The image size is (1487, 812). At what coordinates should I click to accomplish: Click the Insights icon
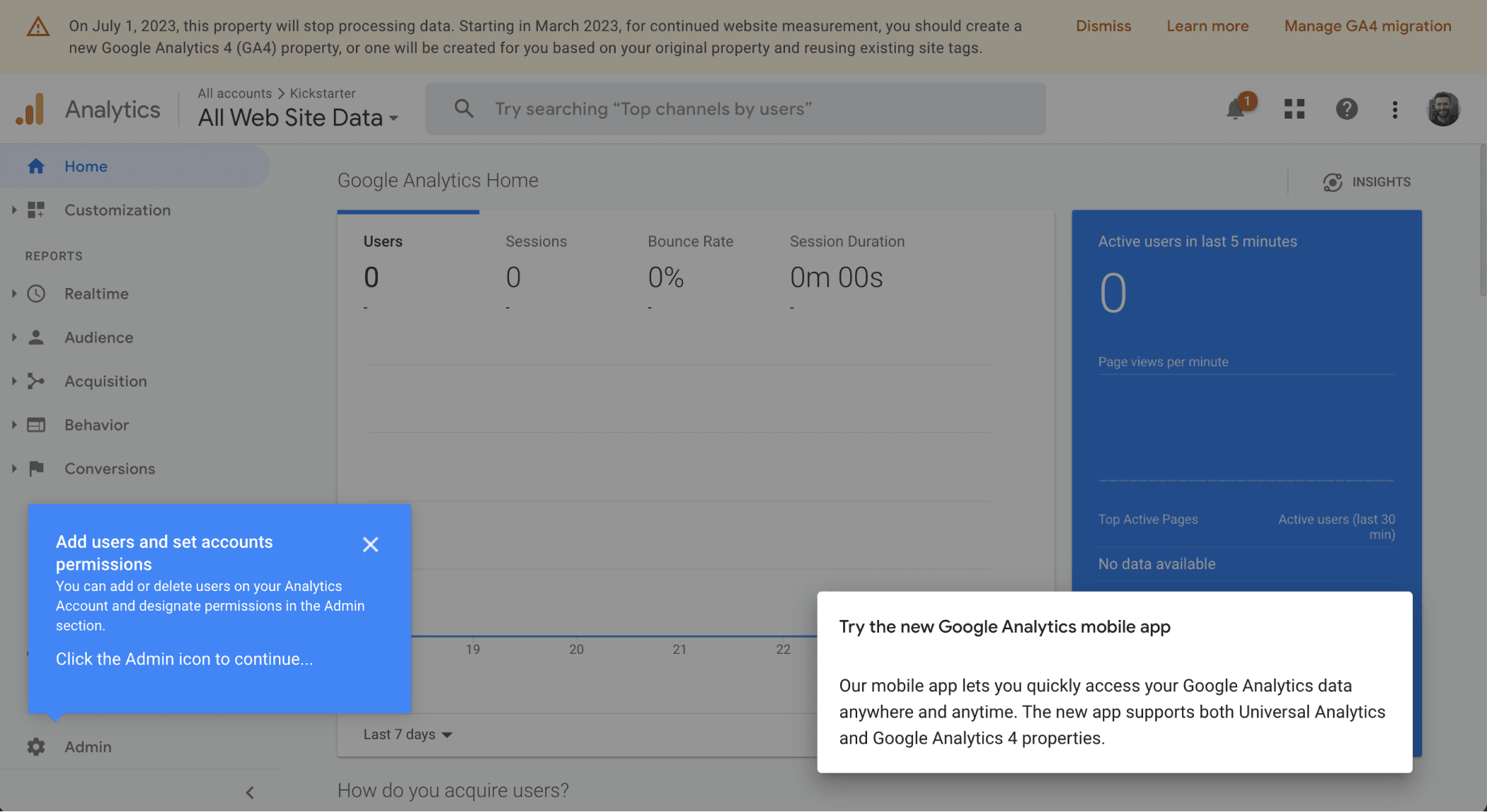[x=1332, y=182]
